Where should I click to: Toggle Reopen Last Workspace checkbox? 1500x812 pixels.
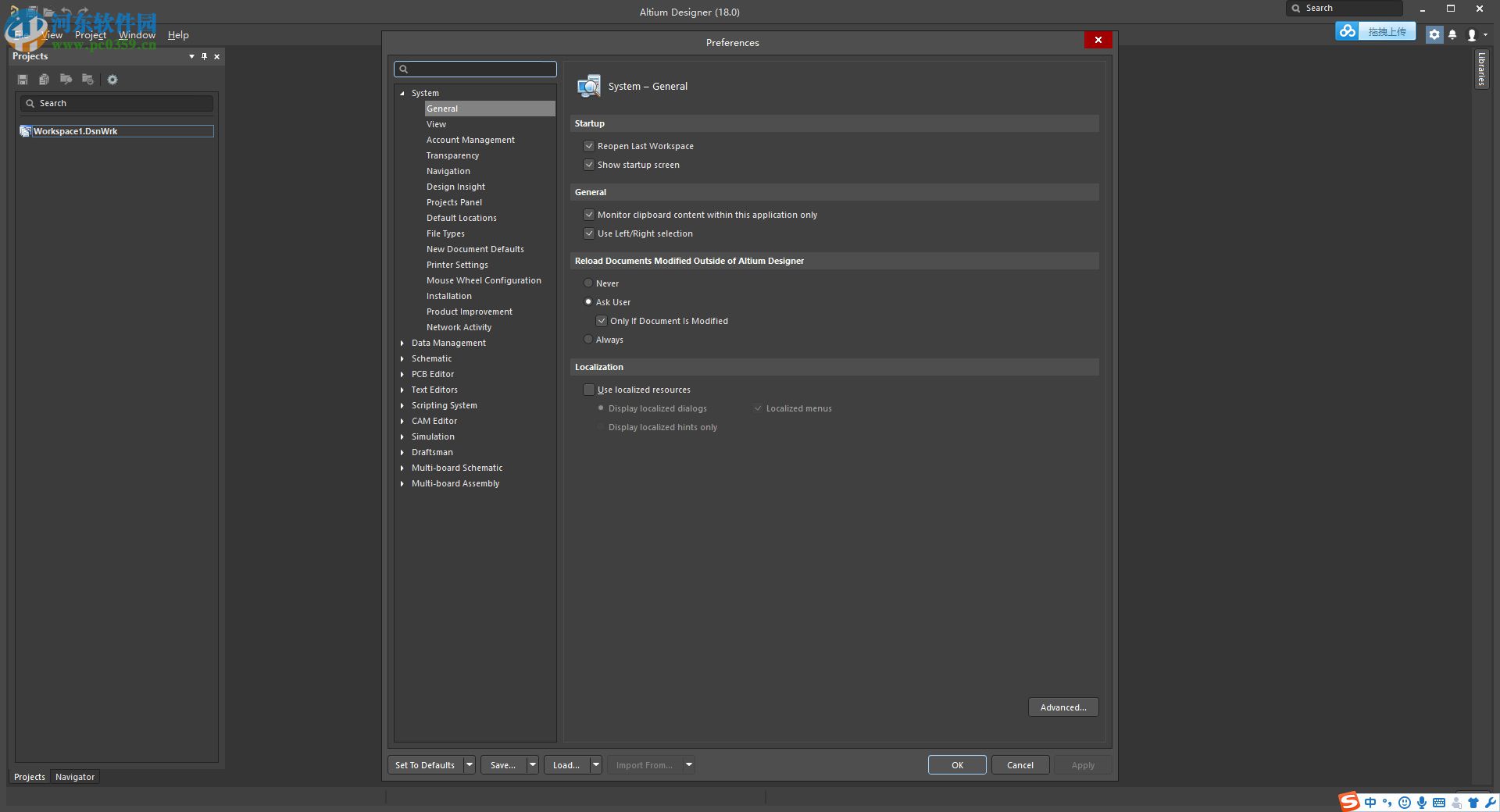(x=589, y=146)
